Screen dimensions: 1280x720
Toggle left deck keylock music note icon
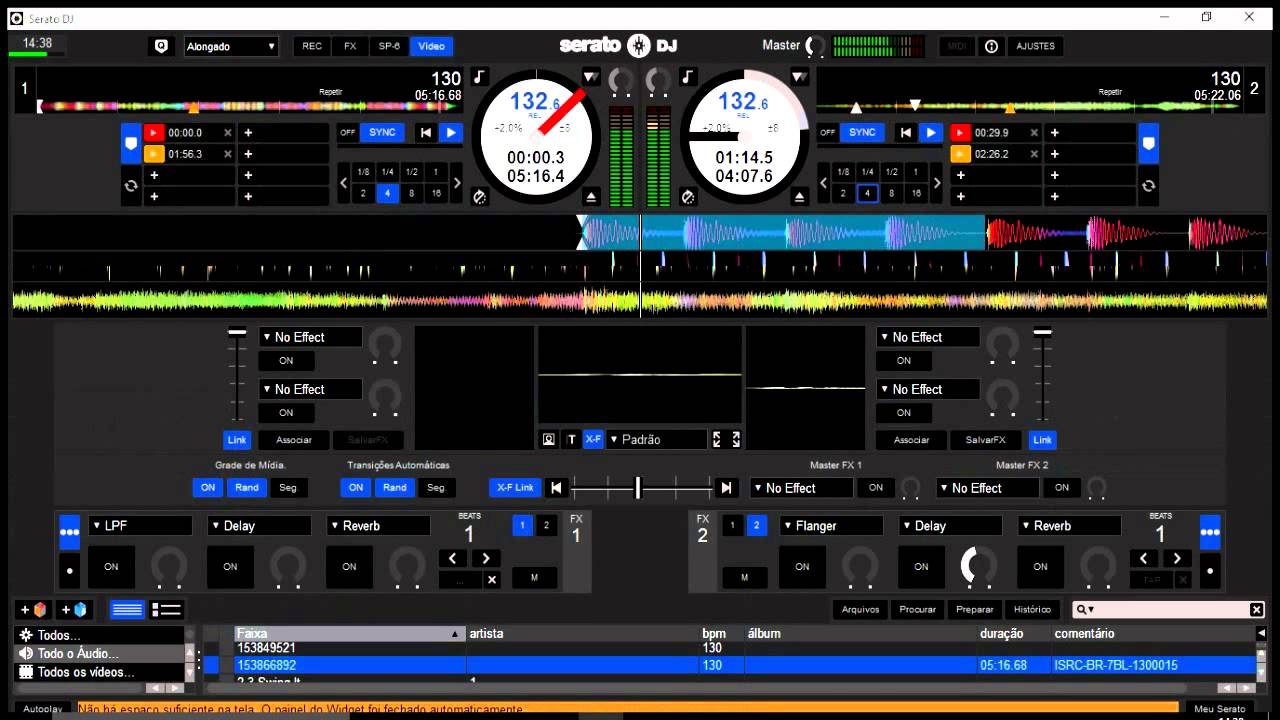point(479,77)
